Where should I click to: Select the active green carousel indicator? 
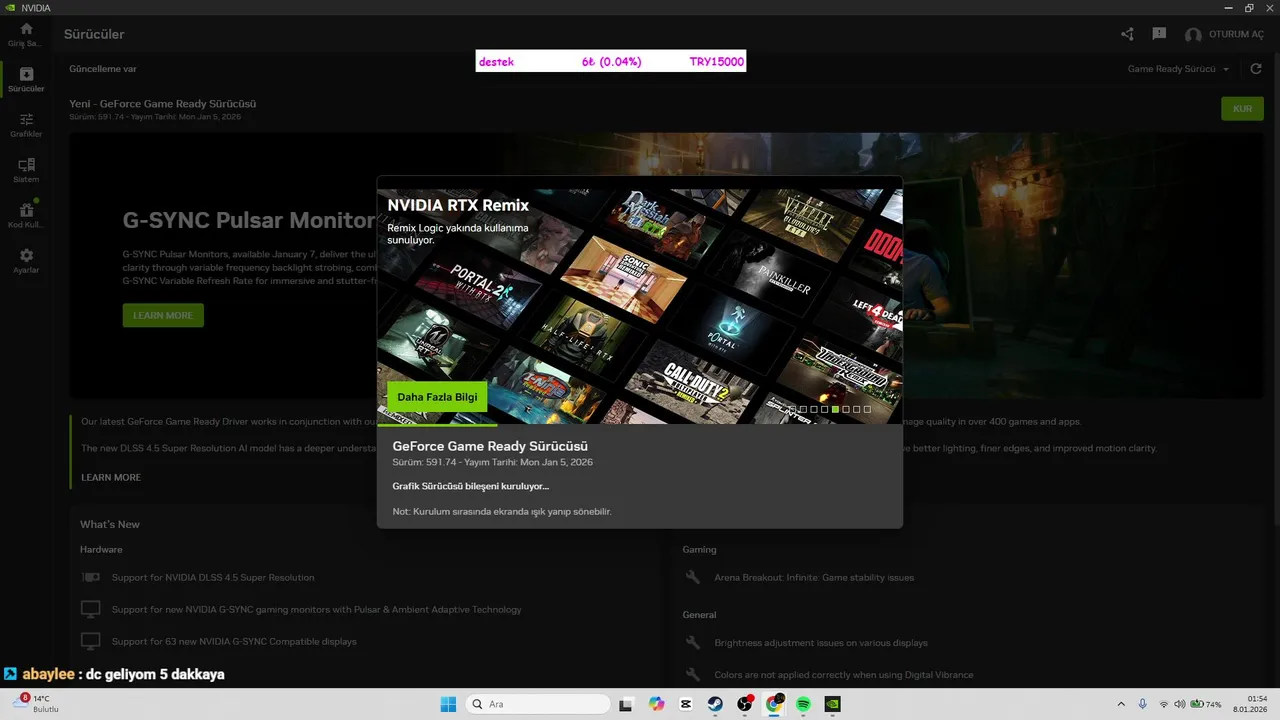click(x=835, y=409)
